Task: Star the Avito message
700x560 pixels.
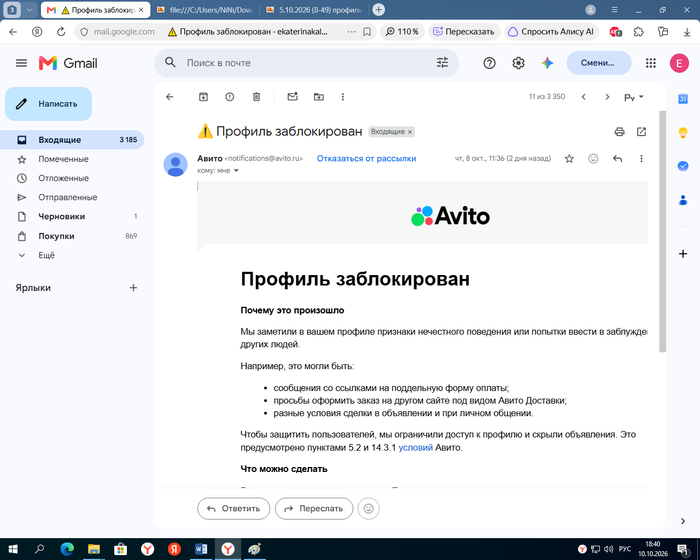Action: (x=569, y=159)
